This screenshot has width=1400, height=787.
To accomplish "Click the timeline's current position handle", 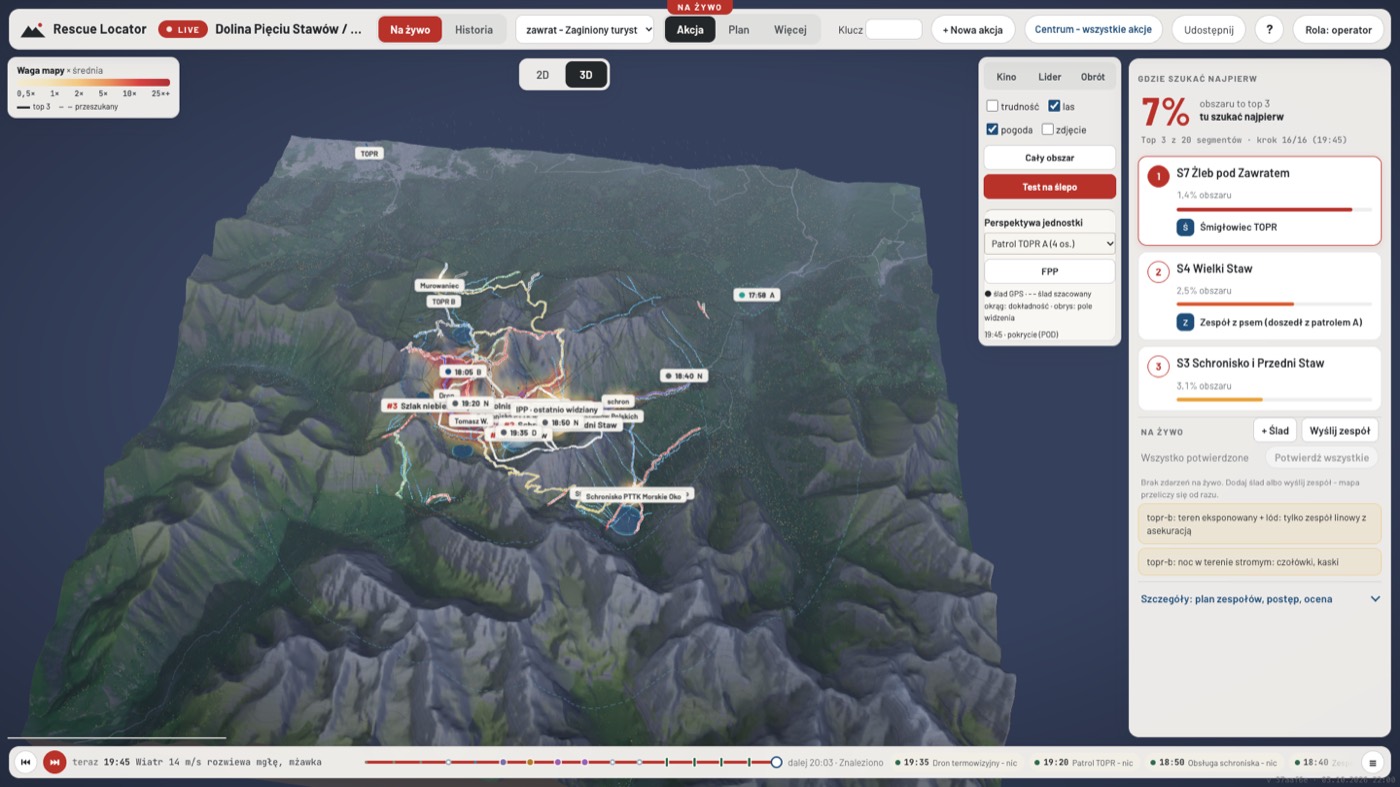I will coord(776,762).
